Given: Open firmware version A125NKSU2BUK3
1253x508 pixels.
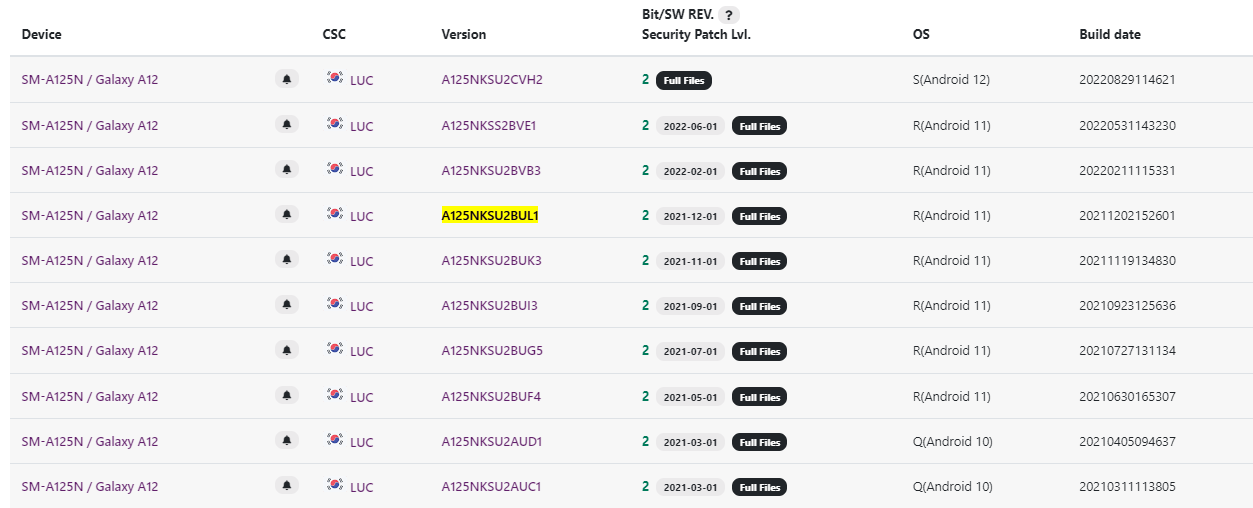Looking at the screenshot, I should [x=491, y=260].
